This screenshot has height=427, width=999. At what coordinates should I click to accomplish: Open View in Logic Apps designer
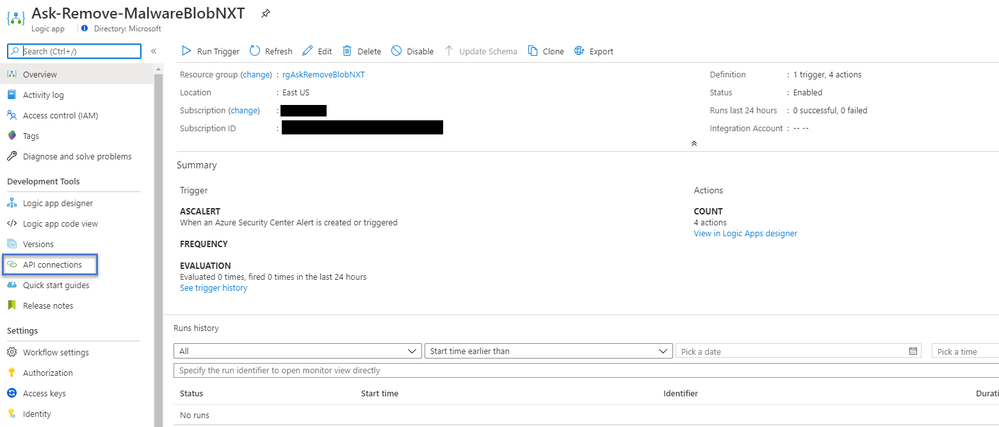point(745,233)
